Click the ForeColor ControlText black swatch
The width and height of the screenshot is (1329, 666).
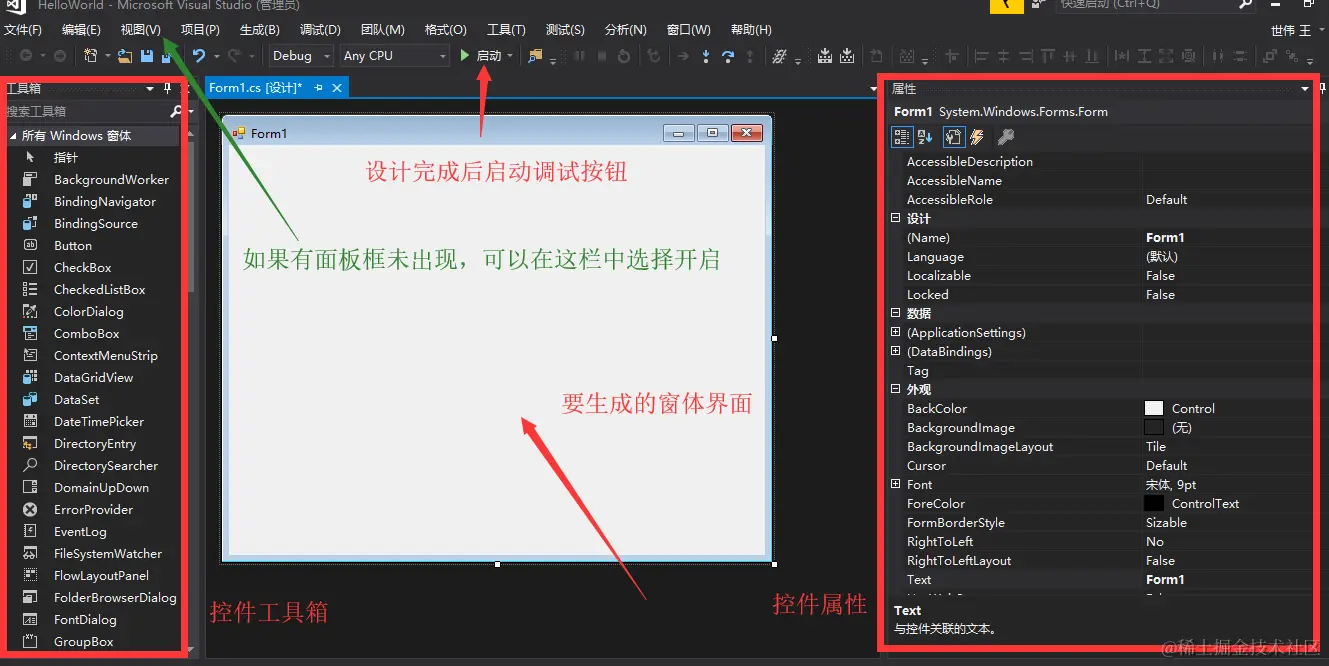click(x=1154, y=503)
